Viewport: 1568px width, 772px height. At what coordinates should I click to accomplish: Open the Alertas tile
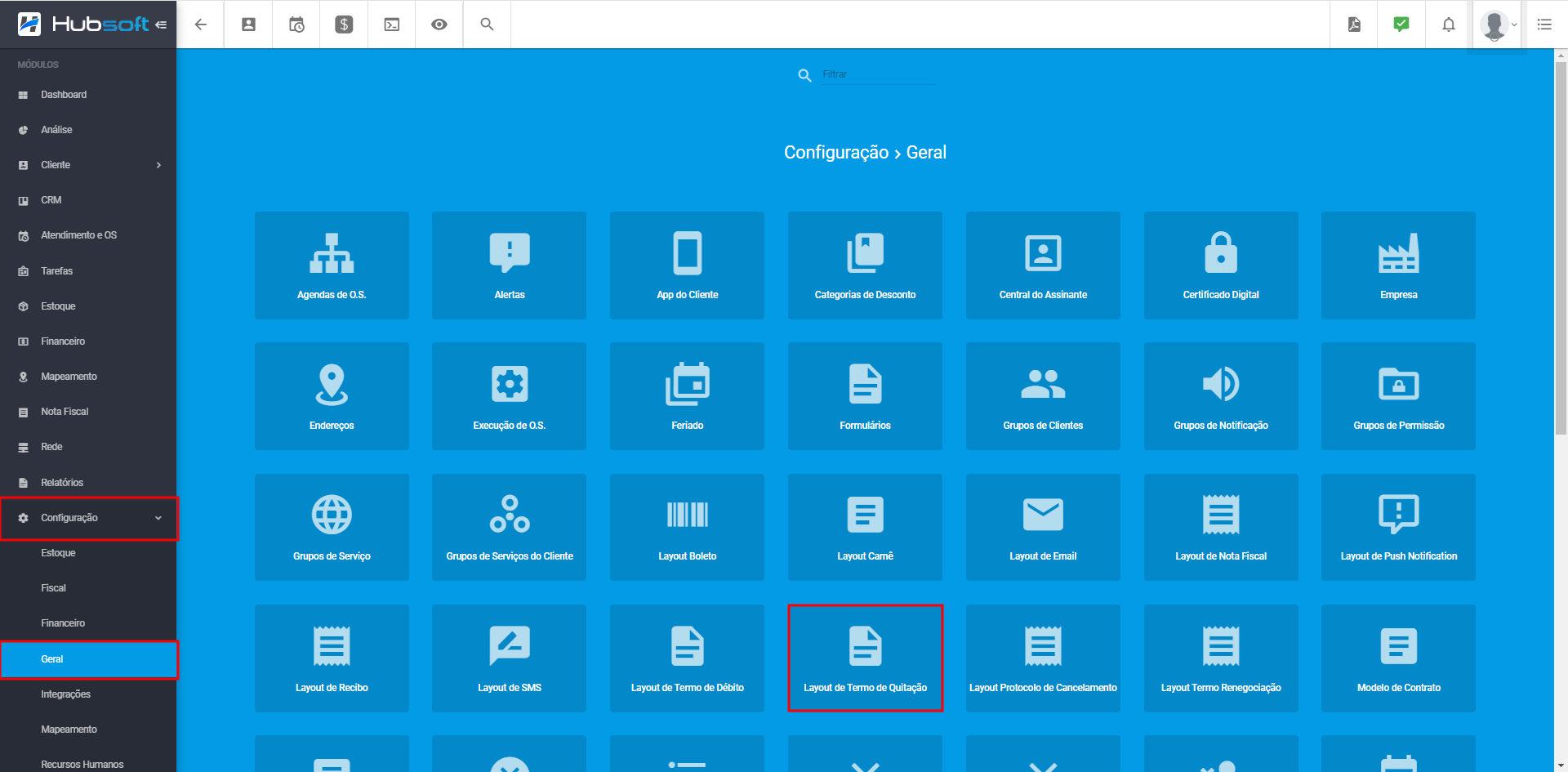509,266
